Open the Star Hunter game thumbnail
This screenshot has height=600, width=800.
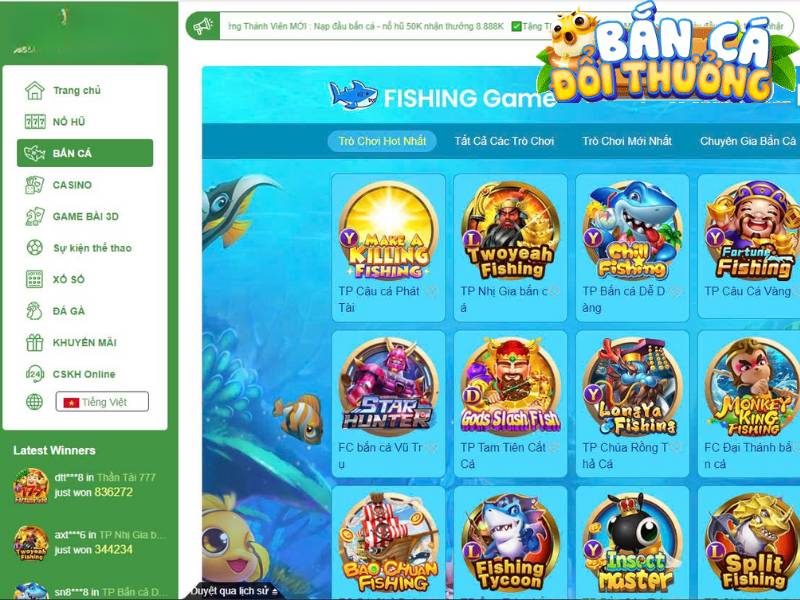point(389,388)
